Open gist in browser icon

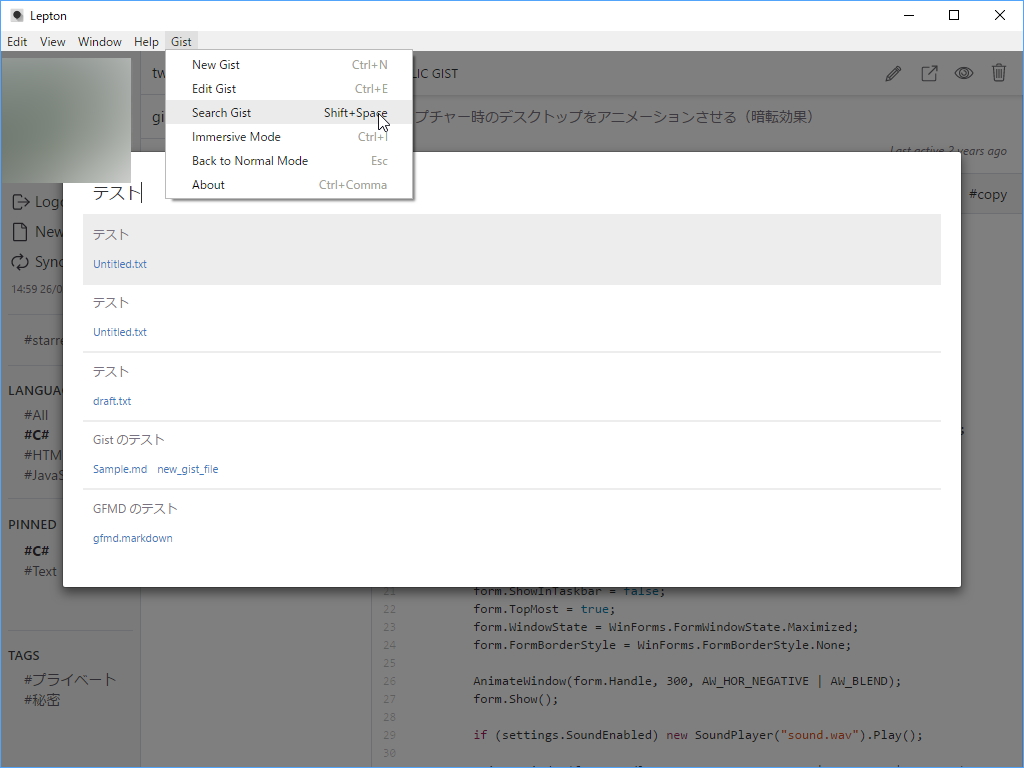(x=929, y=73)
